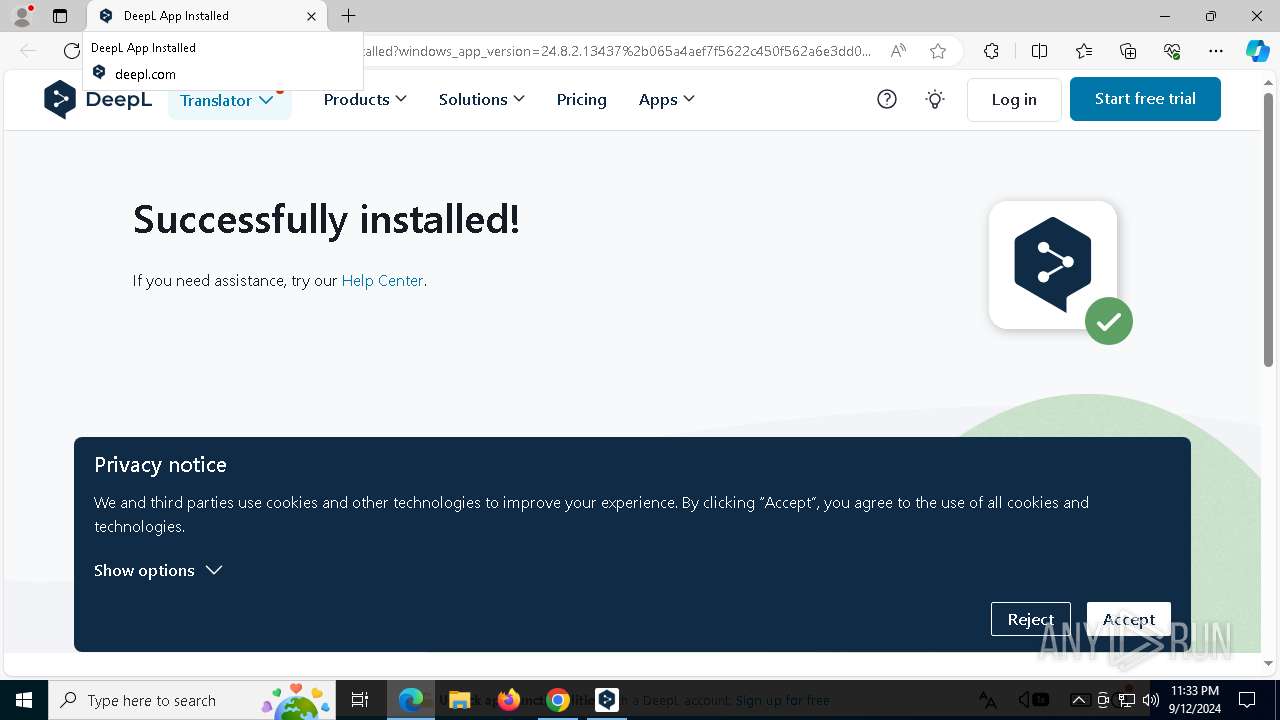Image resolution: width=1280 pixels, height=720 pixels.
Task: Reject cookies in privacy notice
Action: click(1031, 619)
